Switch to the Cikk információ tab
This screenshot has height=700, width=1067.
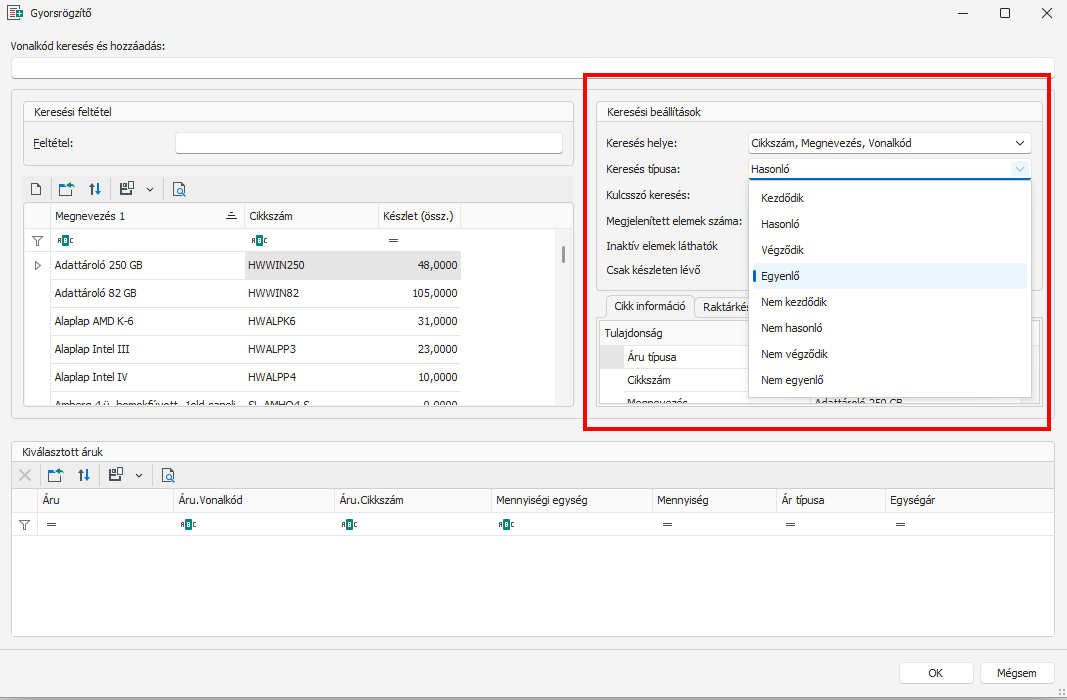[x=649, y=307]
